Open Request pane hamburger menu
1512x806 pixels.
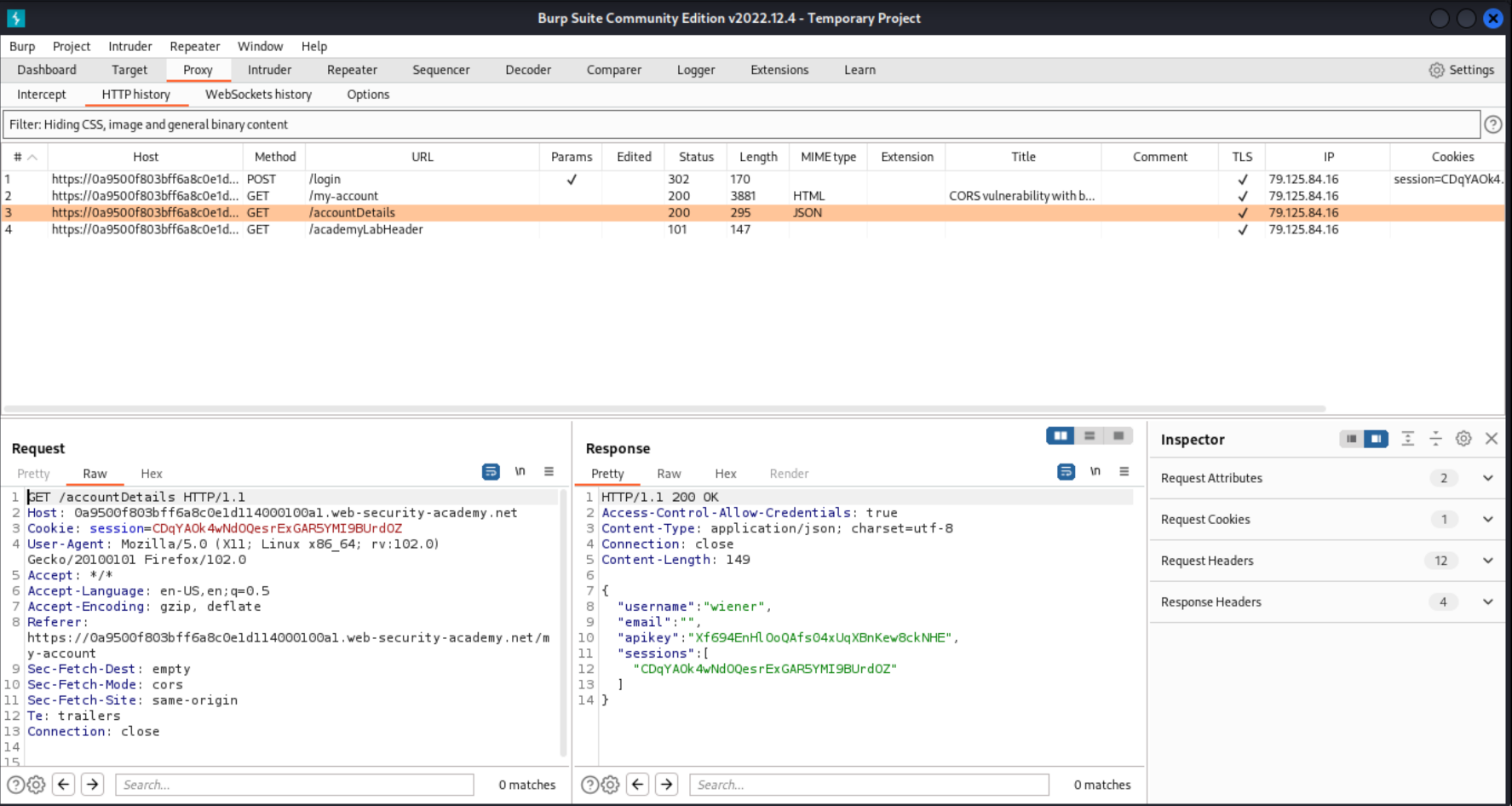(x=549, y=471)
